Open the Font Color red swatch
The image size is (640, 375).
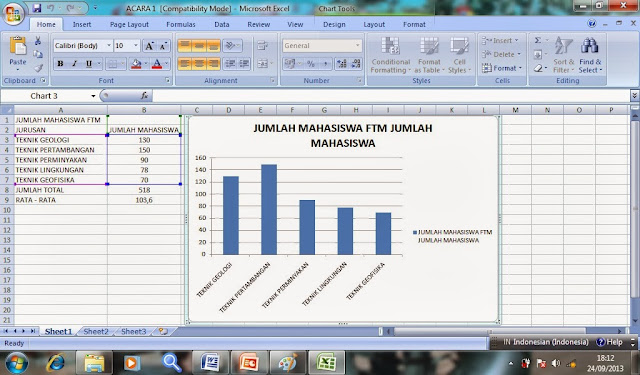(157, 64)
